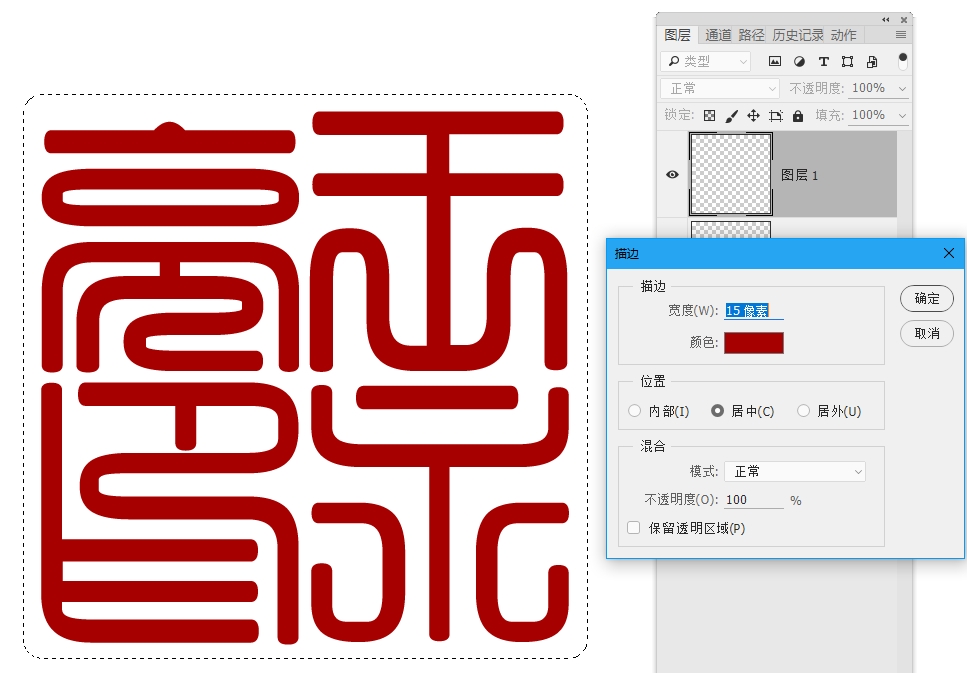Viewport: 967px width, 673px height.
Task: Filter layers by adjustment layers icon
Action: point(799,62)
